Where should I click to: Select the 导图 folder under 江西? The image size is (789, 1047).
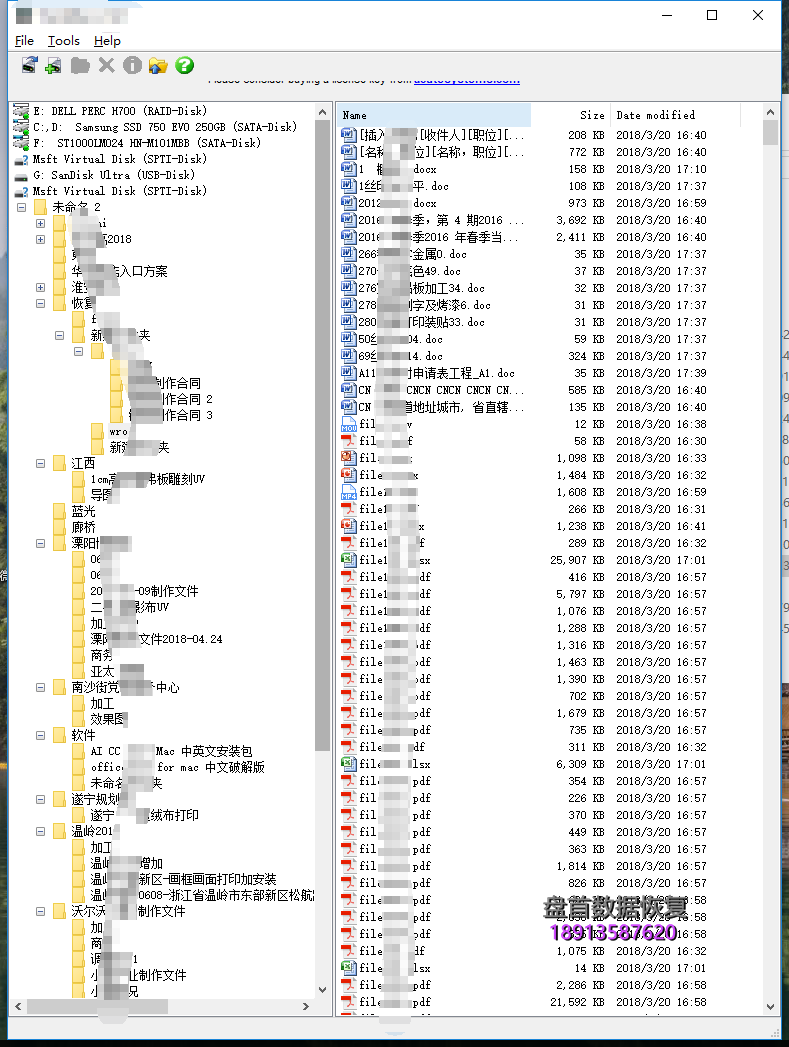[x=101, y=495]
